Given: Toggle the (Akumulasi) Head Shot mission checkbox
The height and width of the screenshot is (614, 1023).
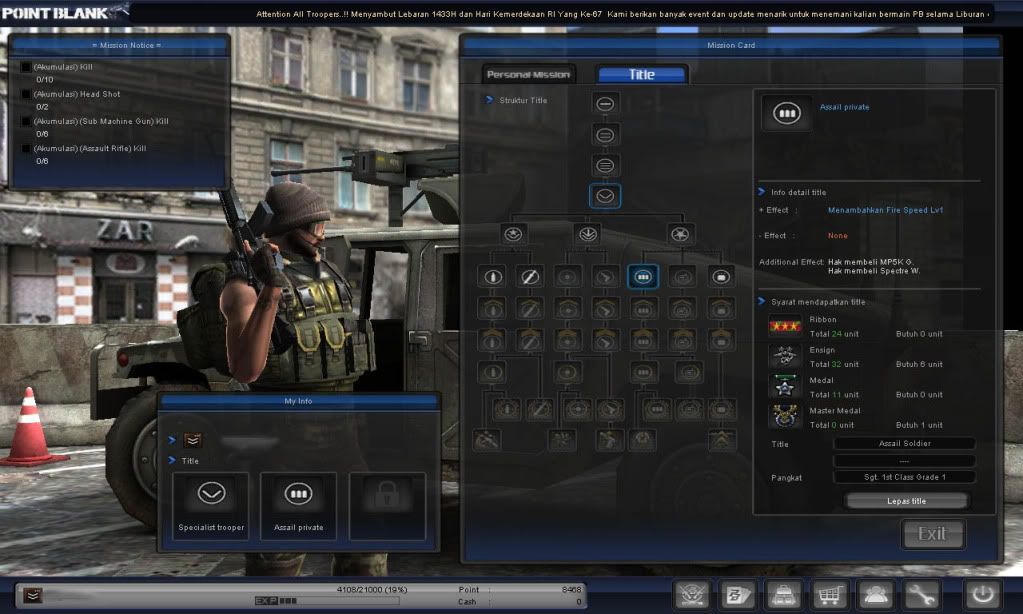Looking at the screenshot, I should [26, 95].
